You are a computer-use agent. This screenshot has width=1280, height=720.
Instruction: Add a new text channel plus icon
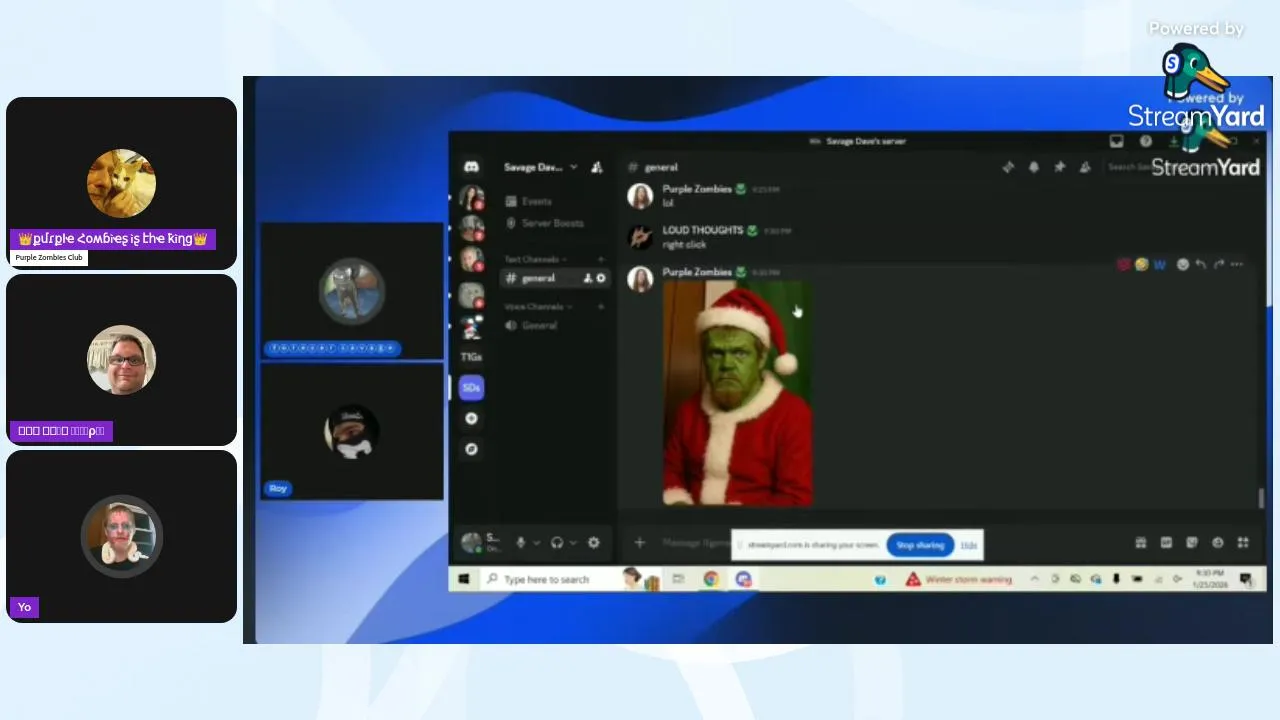coord(601,259)
